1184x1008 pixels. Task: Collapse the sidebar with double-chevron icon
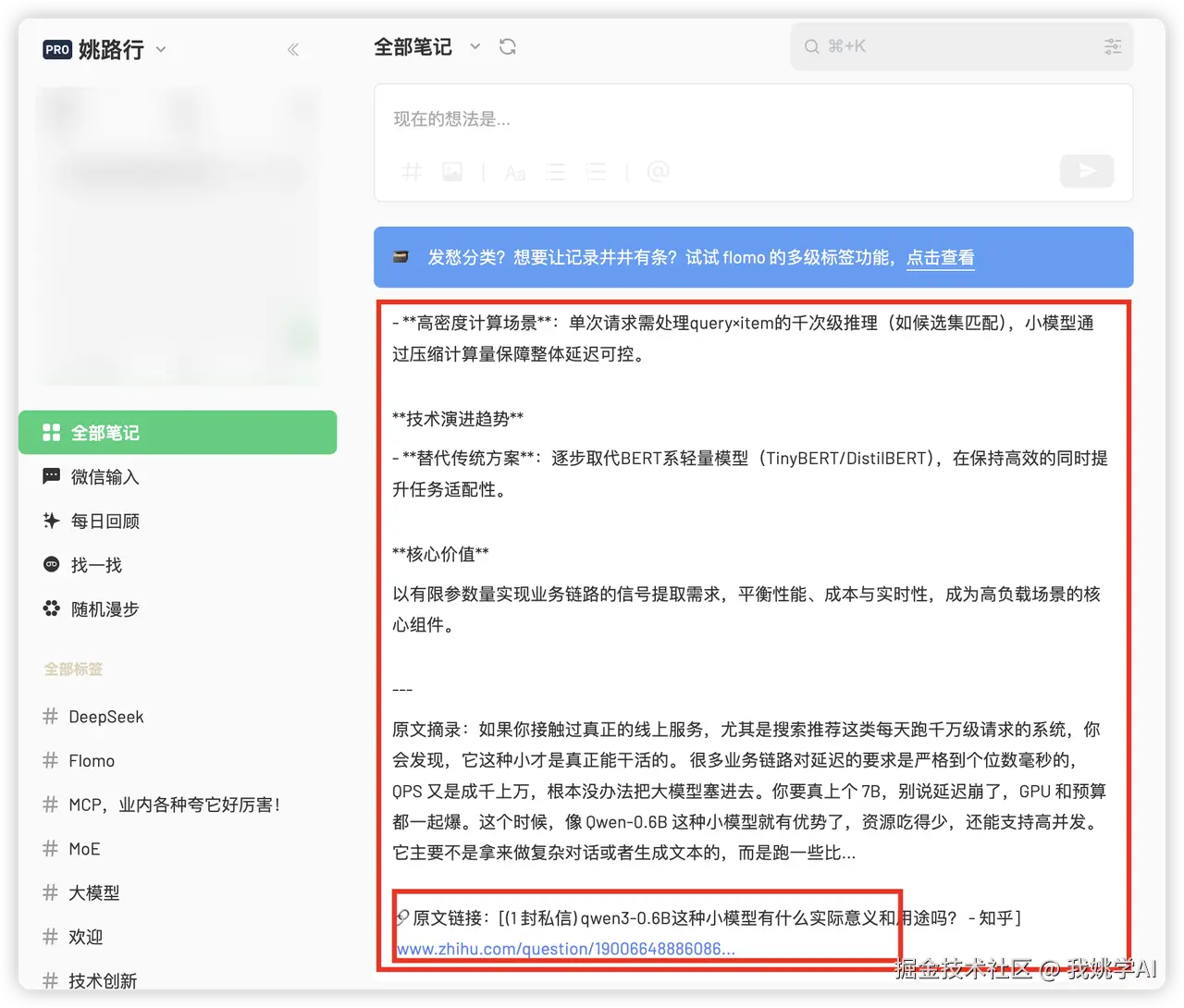(x=293, y=50)
